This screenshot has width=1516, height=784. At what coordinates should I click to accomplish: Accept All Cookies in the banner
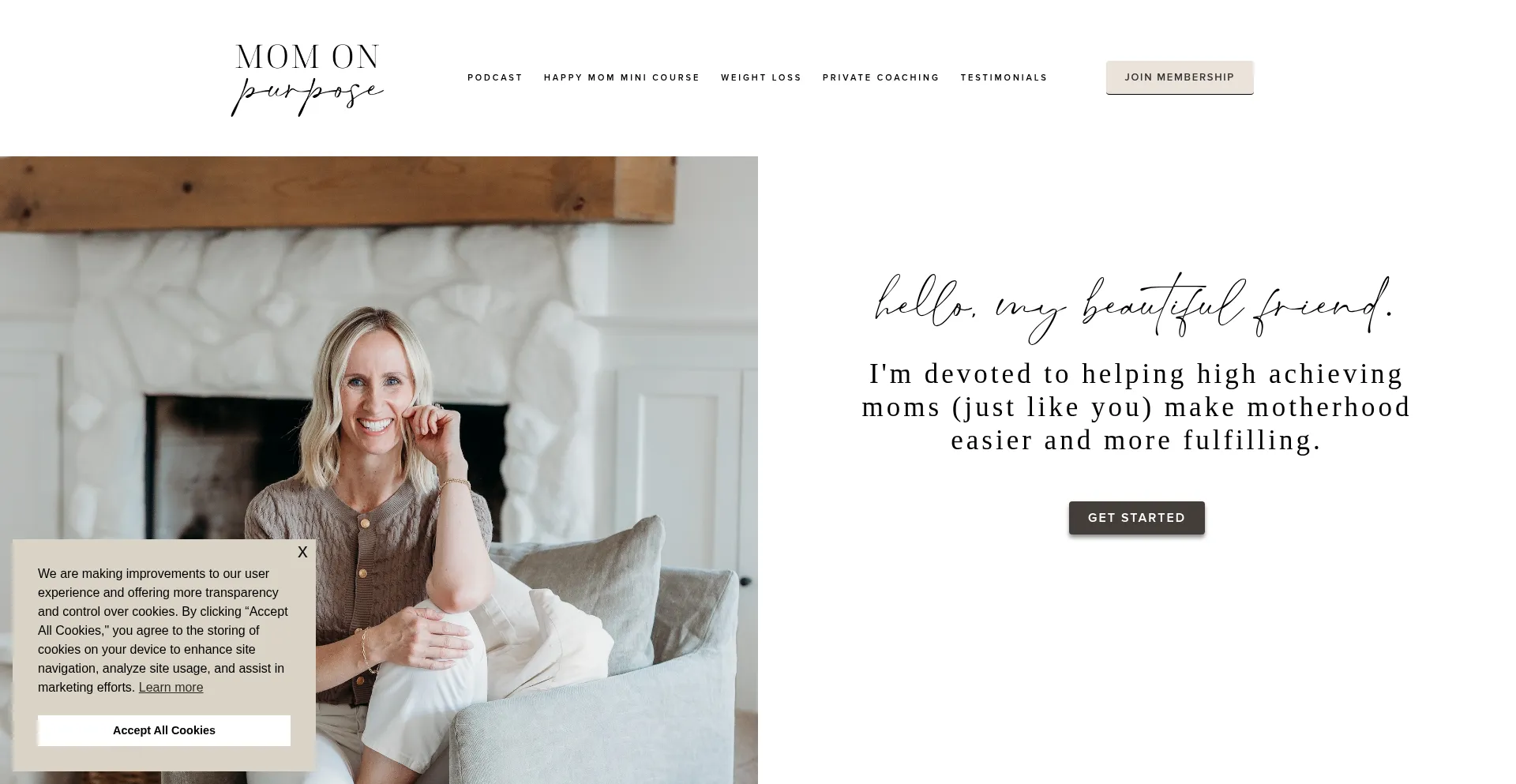pyautogui.click(x=164, y=730)
